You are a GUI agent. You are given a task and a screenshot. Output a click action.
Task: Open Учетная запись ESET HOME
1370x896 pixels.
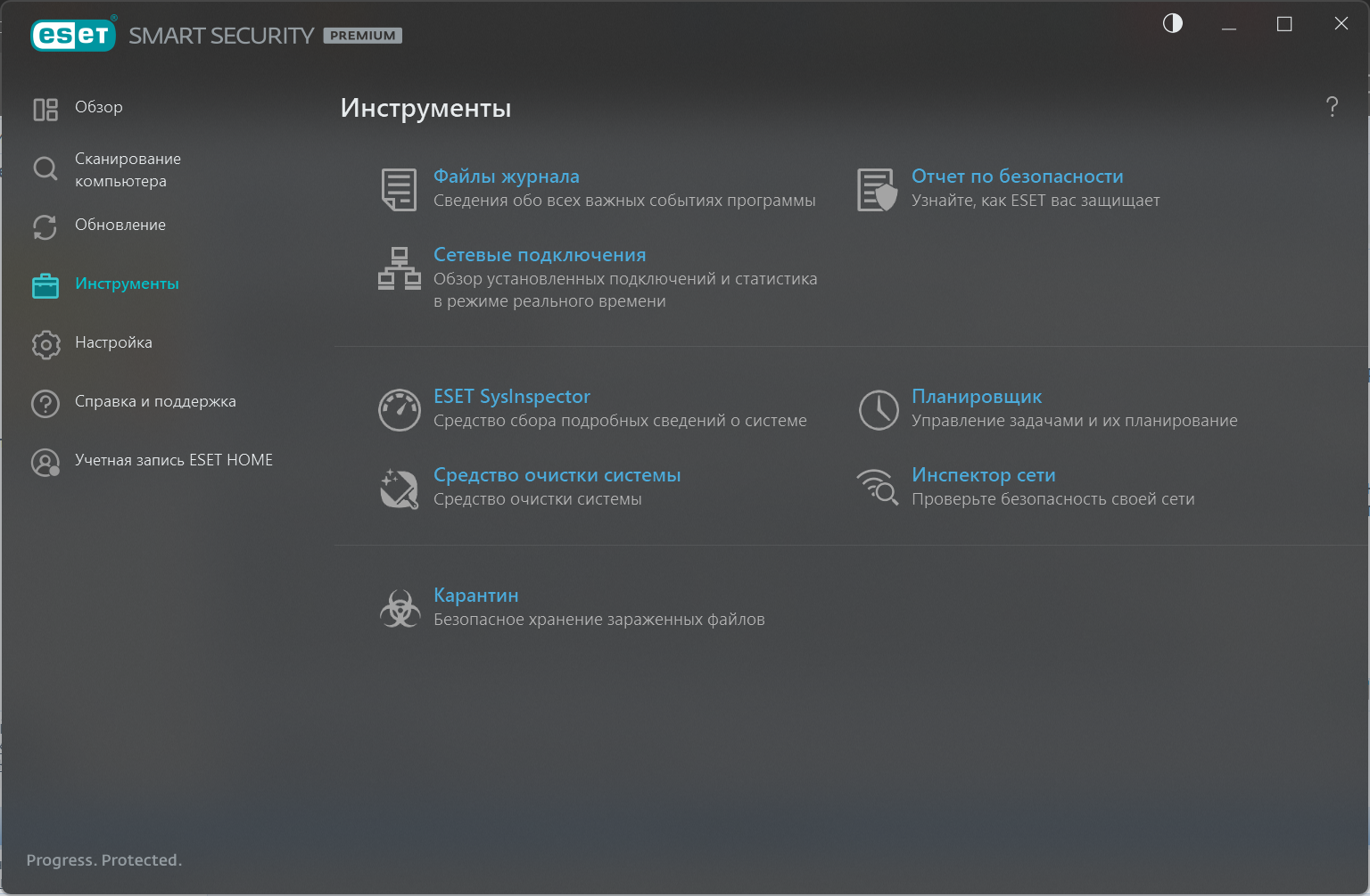(x=173, y=460)
